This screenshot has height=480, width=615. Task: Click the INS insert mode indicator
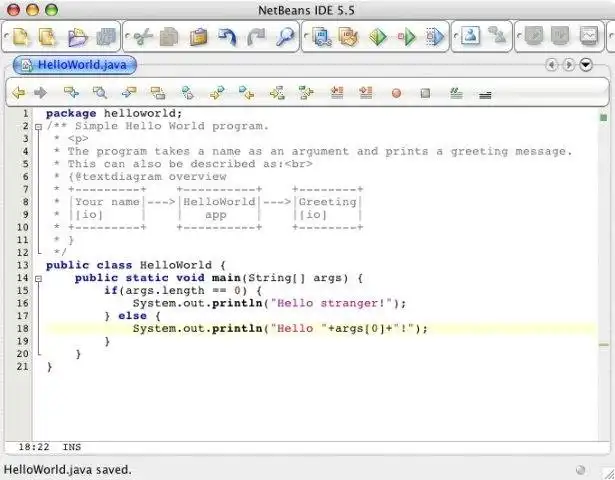coord(72,447)
